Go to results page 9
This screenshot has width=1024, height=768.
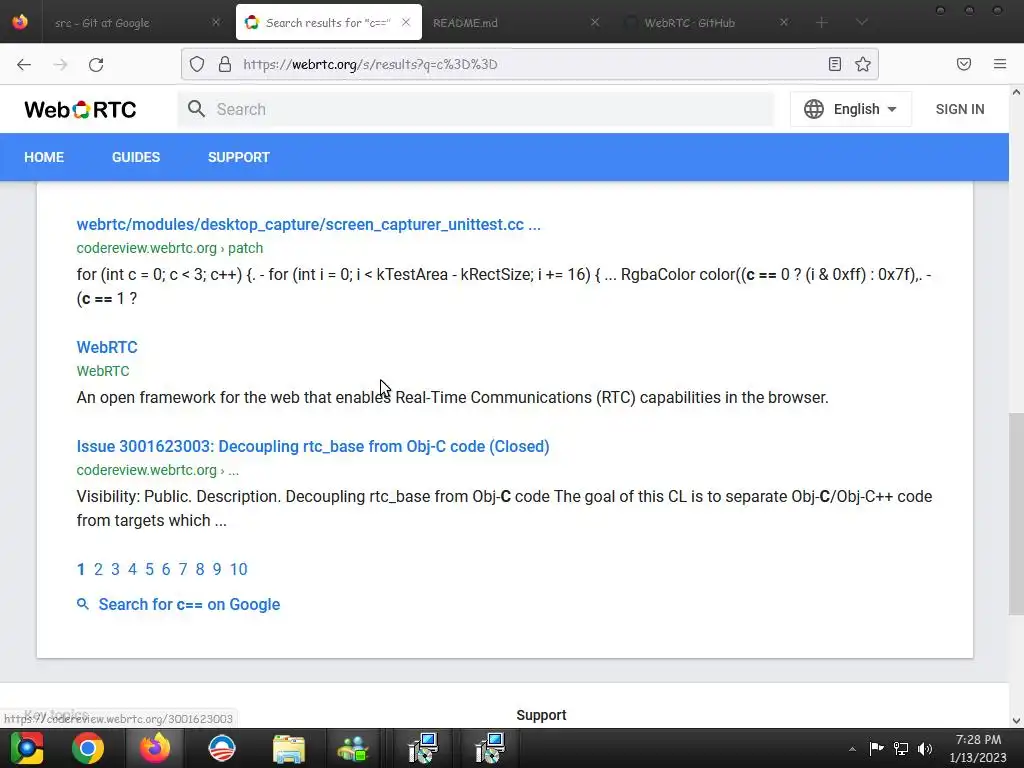[217, 569]
